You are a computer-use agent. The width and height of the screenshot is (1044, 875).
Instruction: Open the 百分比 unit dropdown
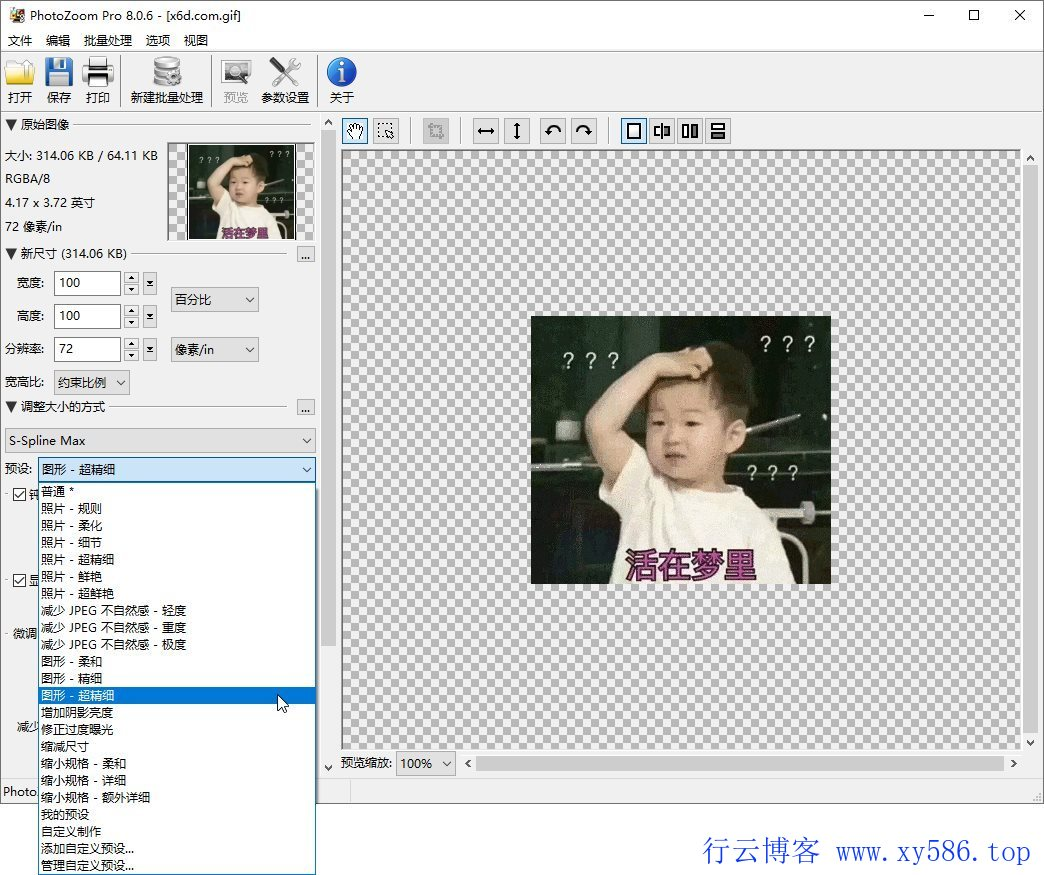point(214,299)
